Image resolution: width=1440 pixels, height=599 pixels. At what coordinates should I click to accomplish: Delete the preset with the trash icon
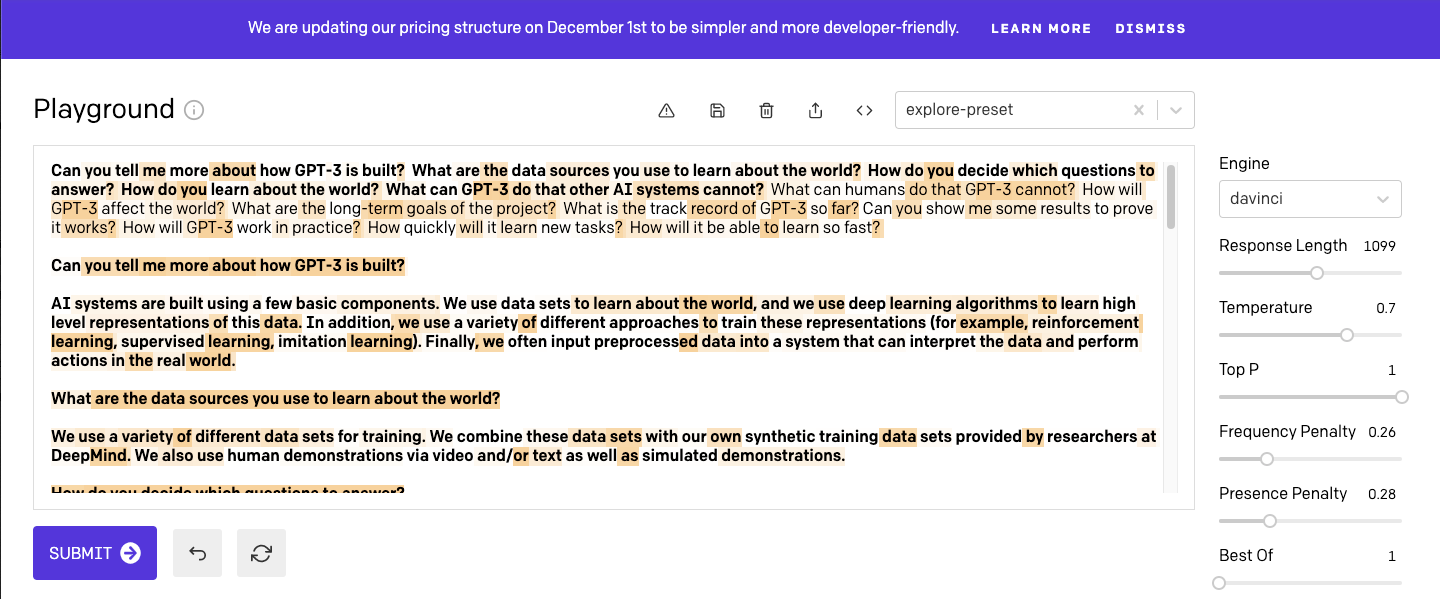pos(766,111)
